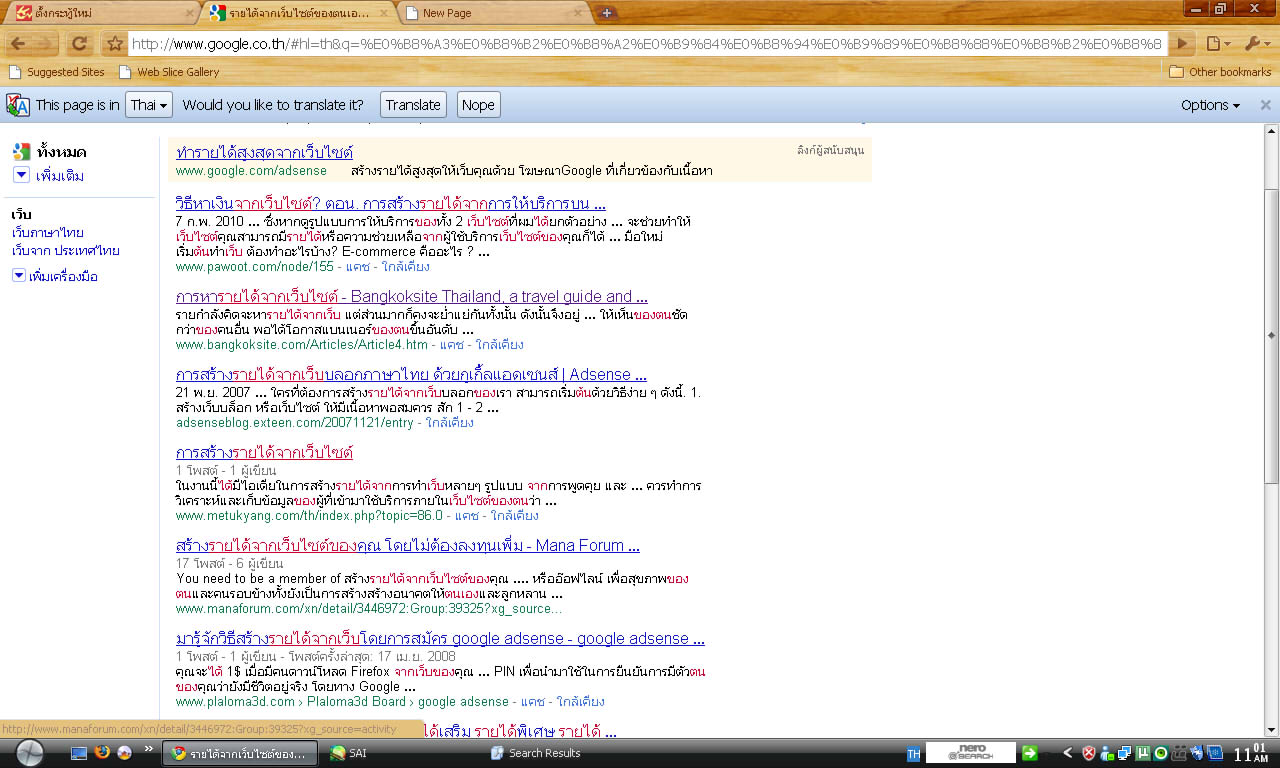The height and width of the screenshot is (768, 1280).
Task: Expand the quick launch overflow chevron
Action: coord(149,748)
